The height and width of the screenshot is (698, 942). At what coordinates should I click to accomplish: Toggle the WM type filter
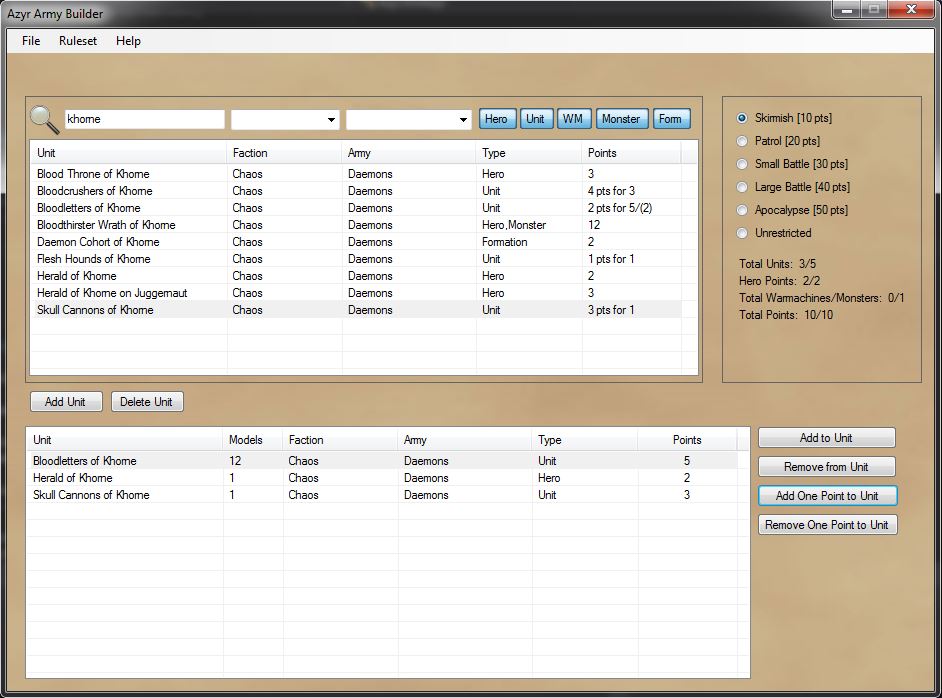click(x=573, y=119)
